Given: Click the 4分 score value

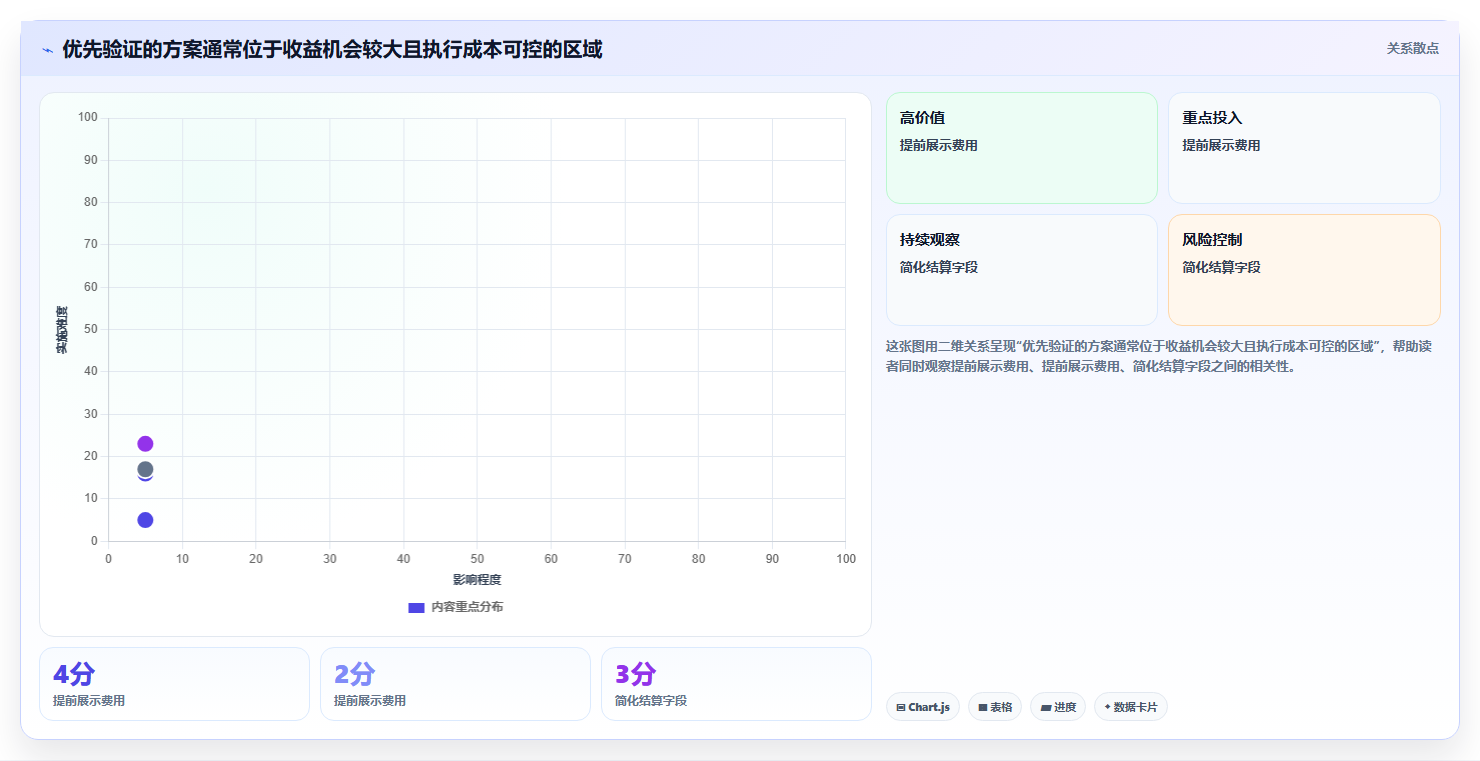Looking at the screenshot, I should point(73,674).
